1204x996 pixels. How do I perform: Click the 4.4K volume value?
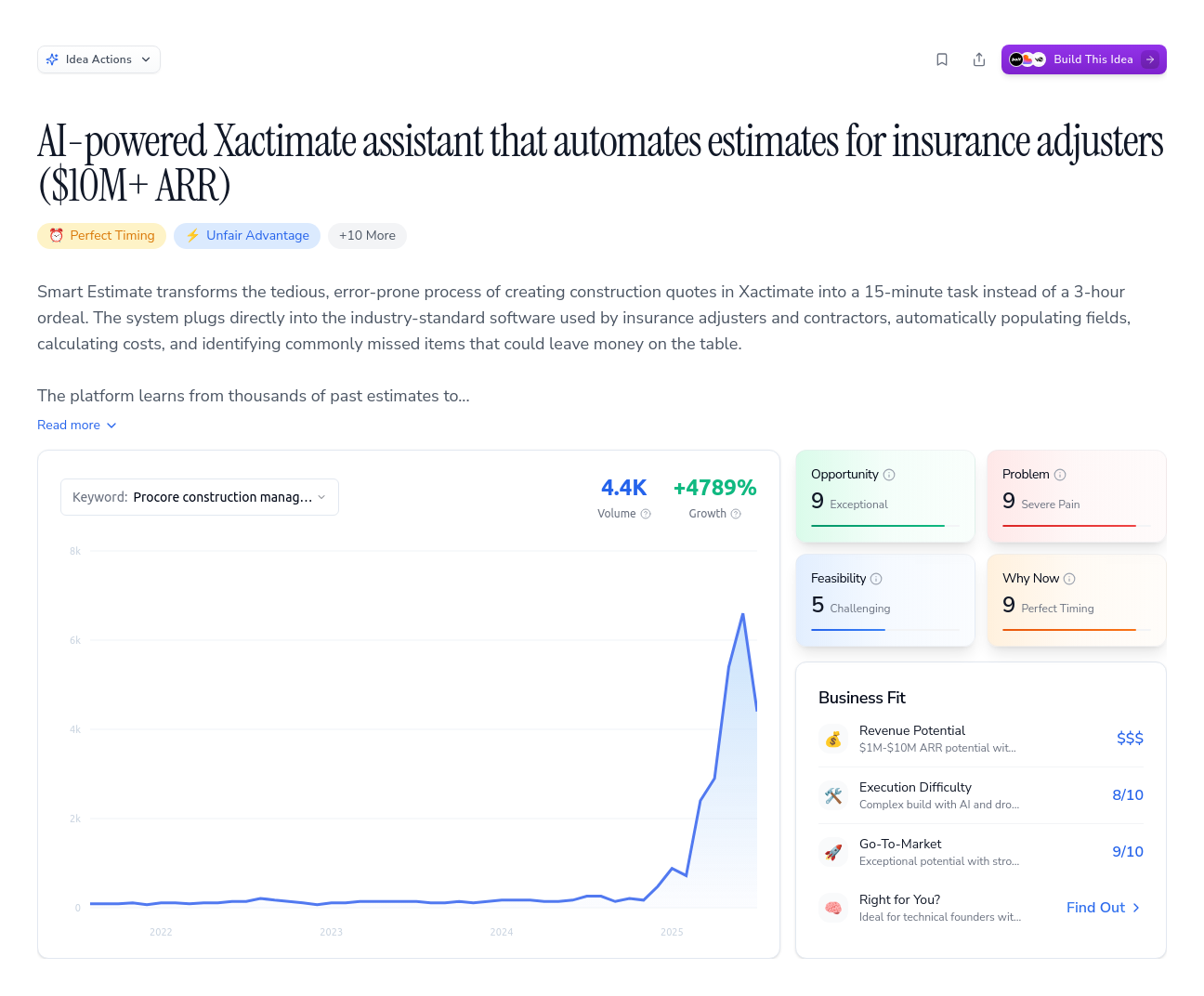point(624,488)
